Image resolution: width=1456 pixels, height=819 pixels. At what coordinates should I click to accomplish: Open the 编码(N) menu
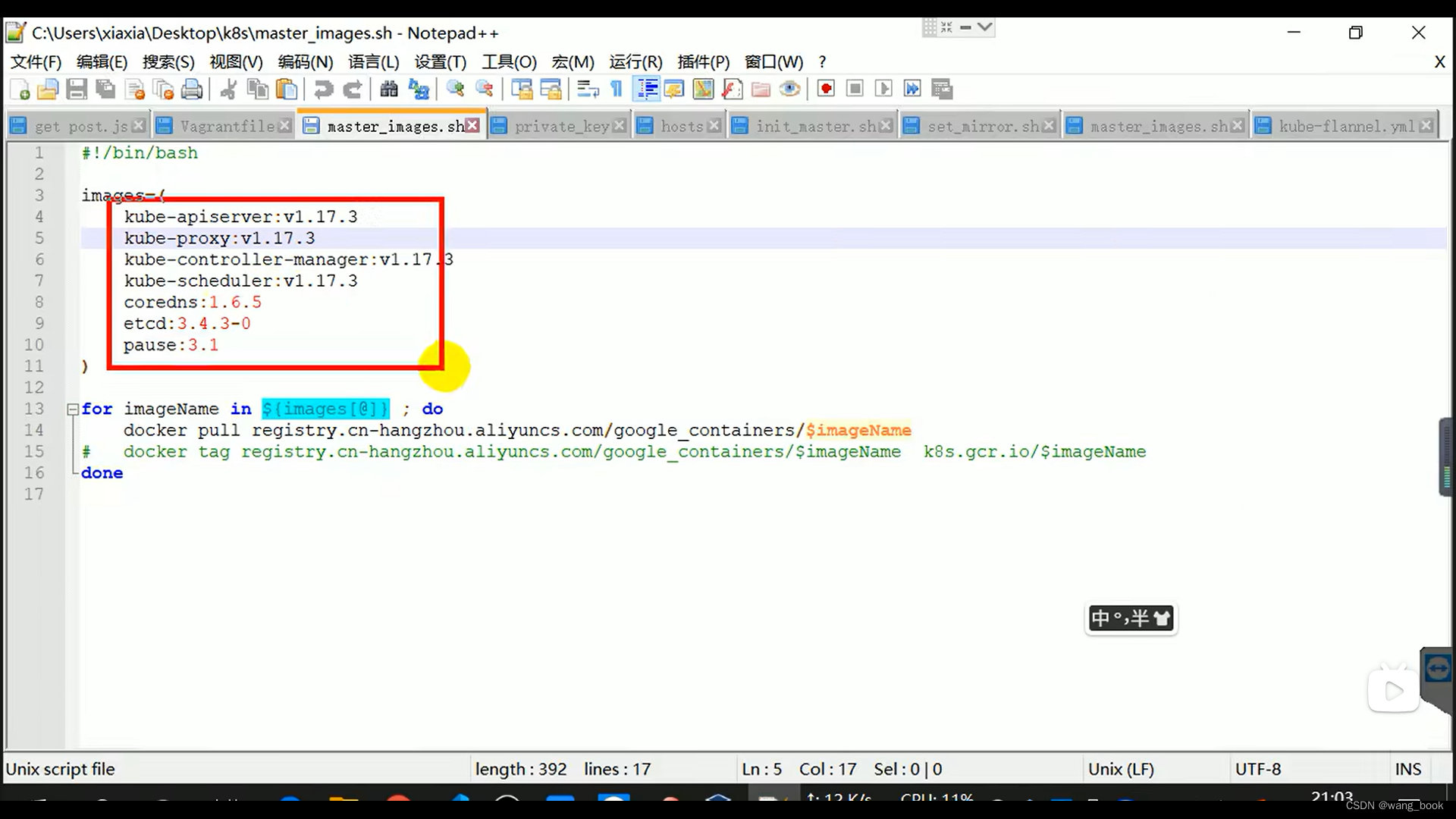tap(305, 62)
